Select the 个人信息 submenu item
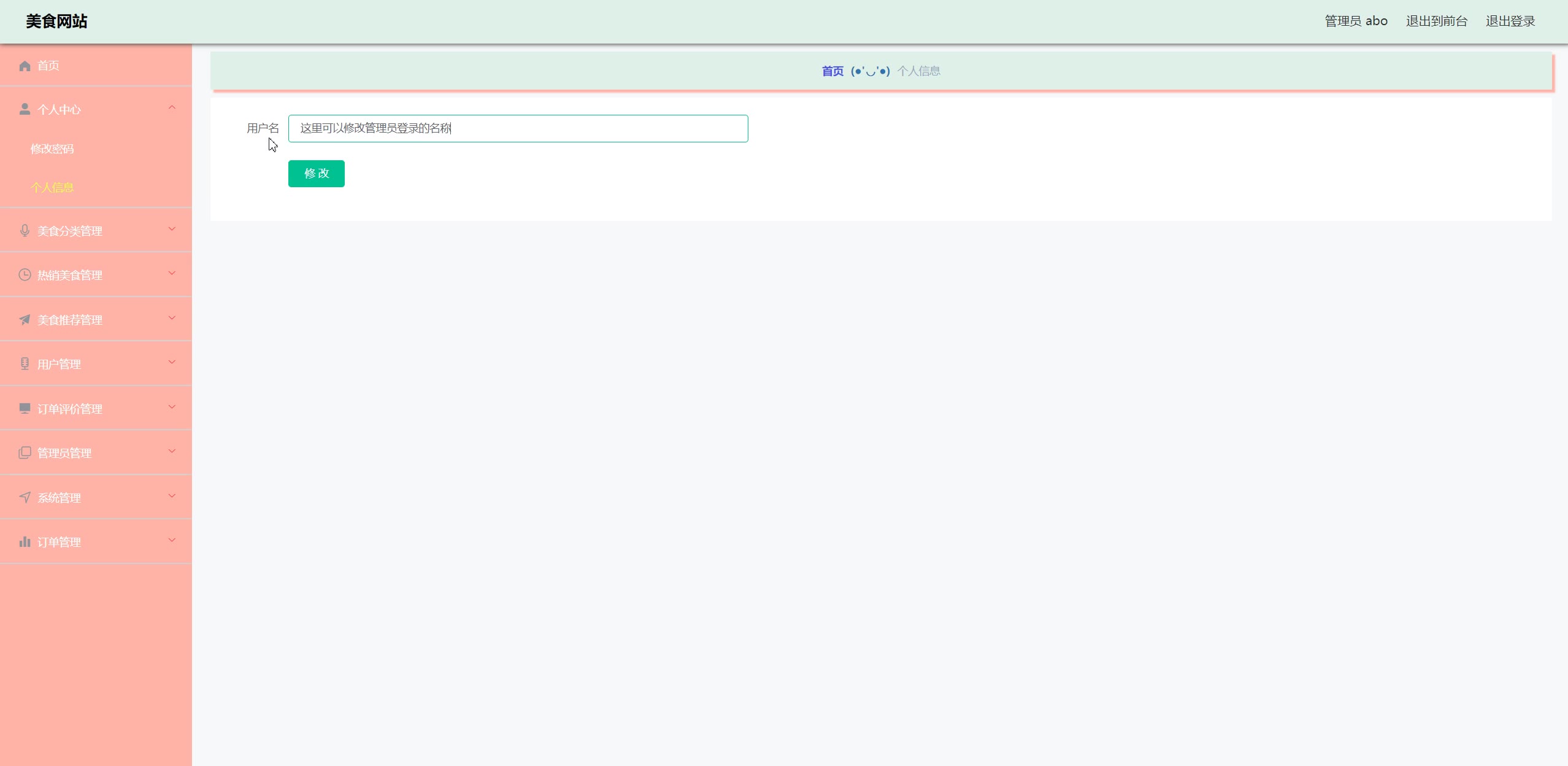This screenshot has height=766, width=1568. pos(52,188)
